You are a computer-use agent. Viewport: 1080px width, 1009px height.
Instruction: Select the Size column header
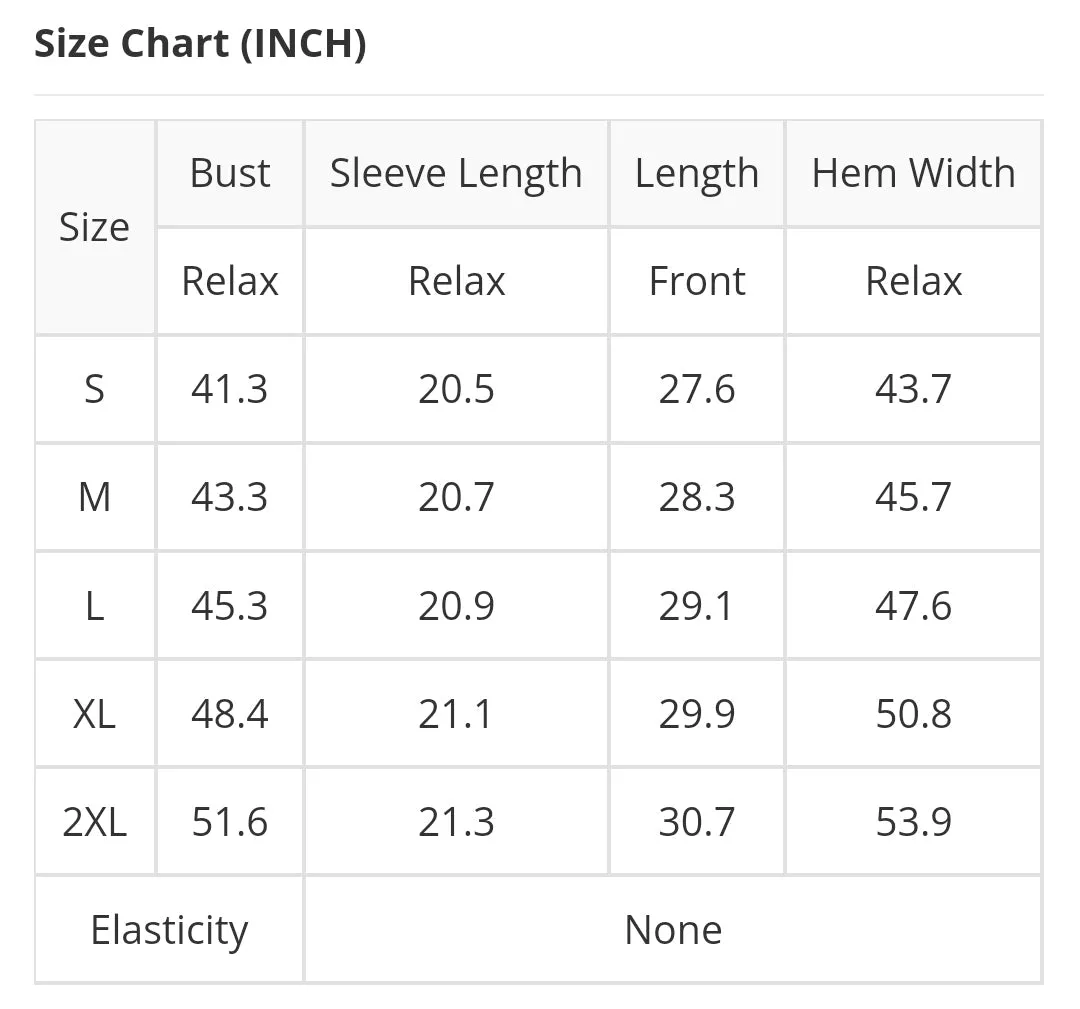pos(94,227)
